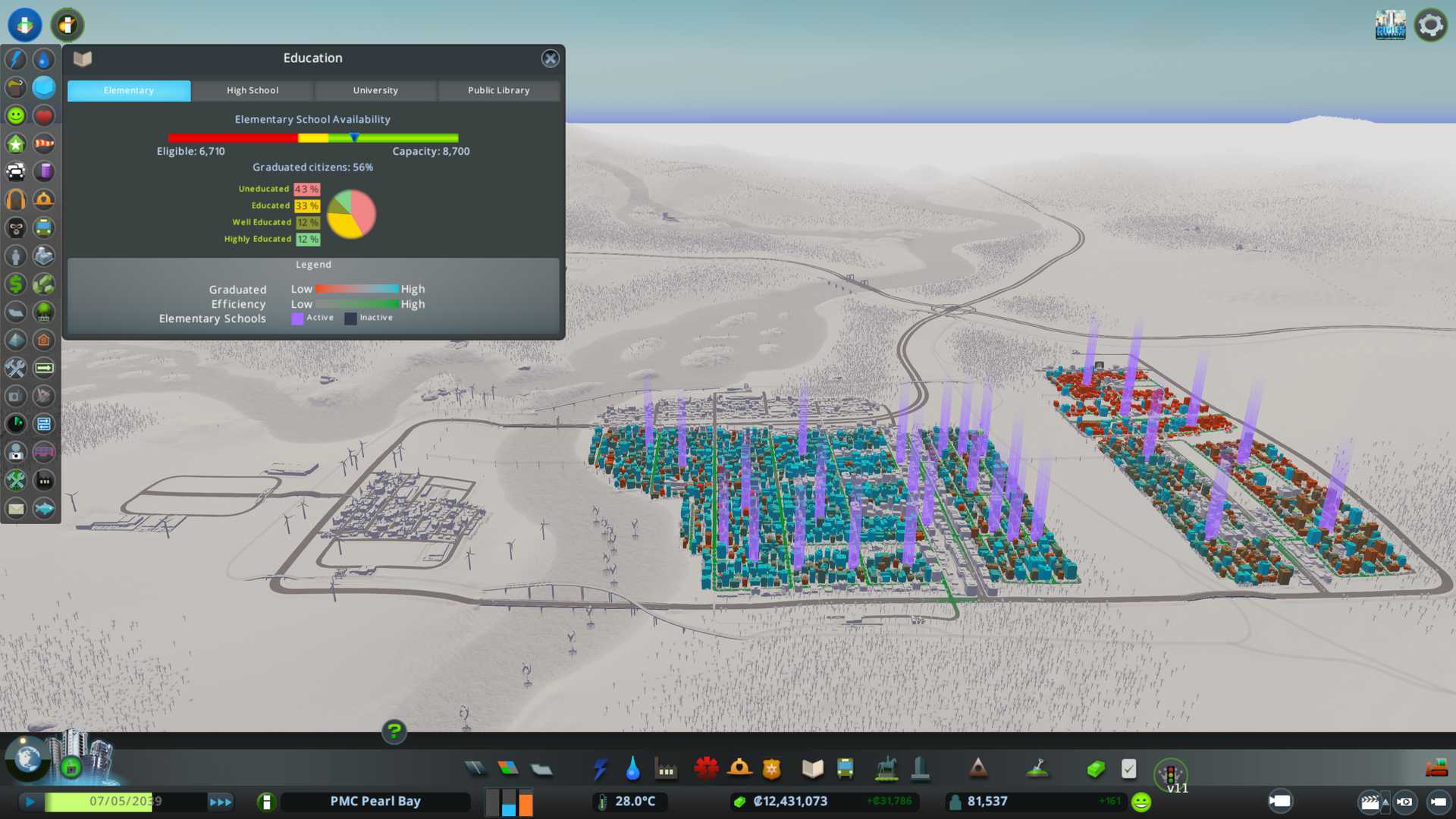Open the Roads build menu
The image size is (1456, 819).
[x=475, y=769]
